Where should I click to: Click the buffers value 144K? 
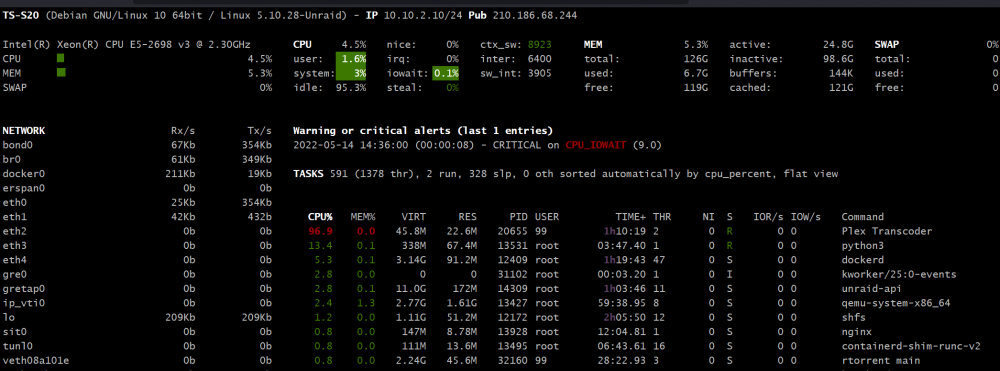click(842, 73)
